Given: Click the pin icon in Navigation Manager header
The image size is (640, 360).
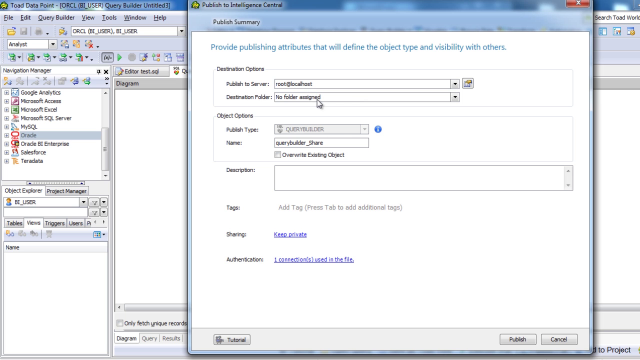Looking at the screenshot, I should [98, 71].
